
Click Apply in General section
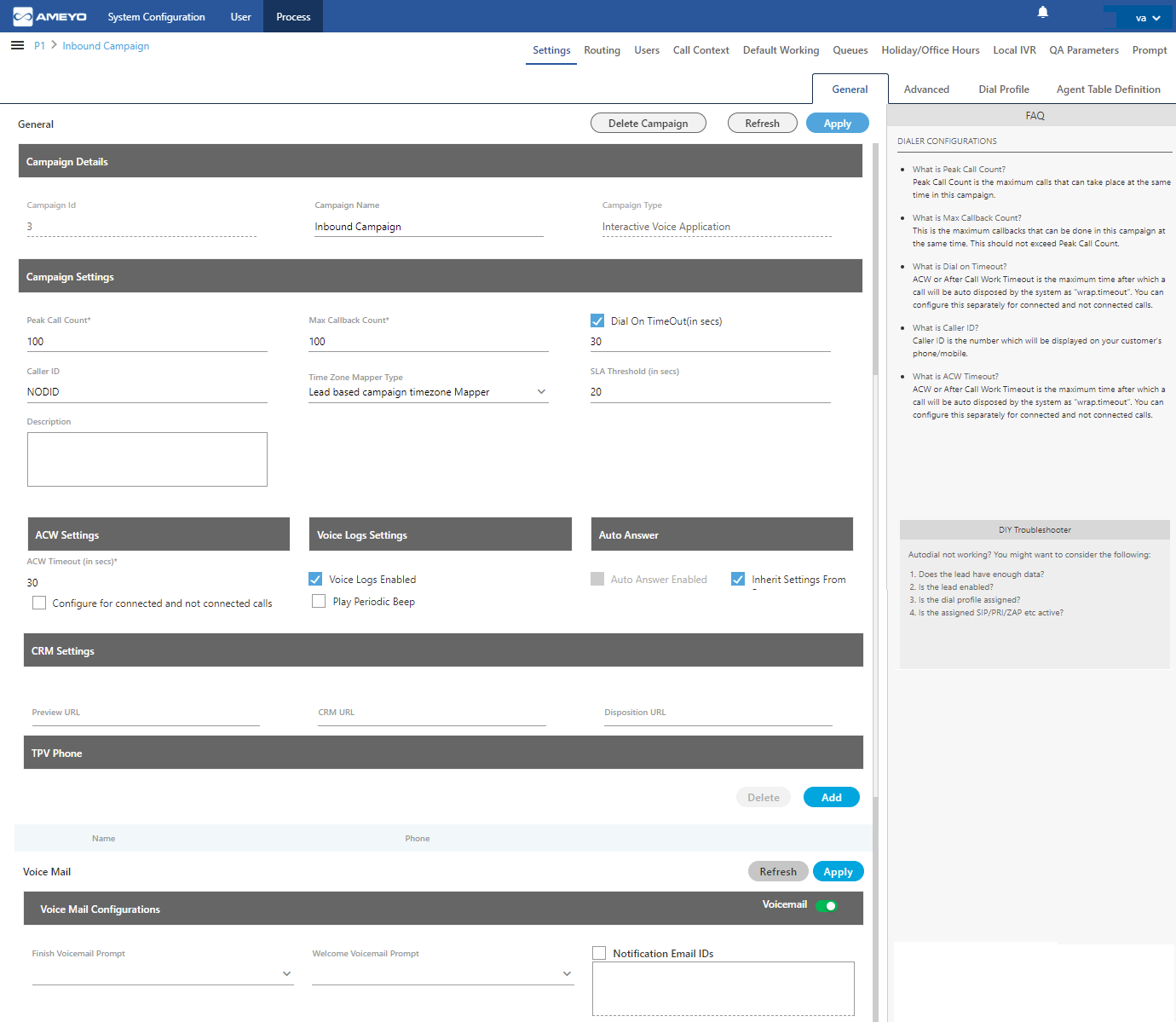pyautogui.click(x=837, y=123)
